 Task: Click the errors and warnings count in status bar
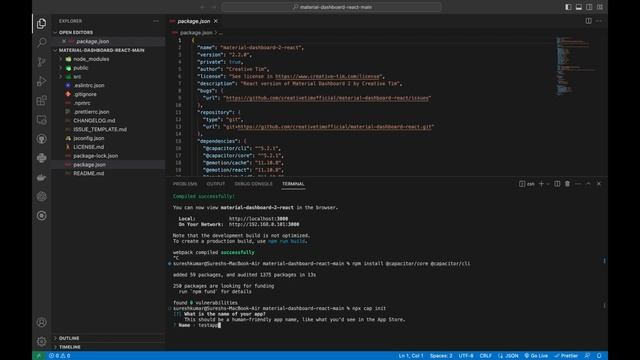(x=60, y=356)
